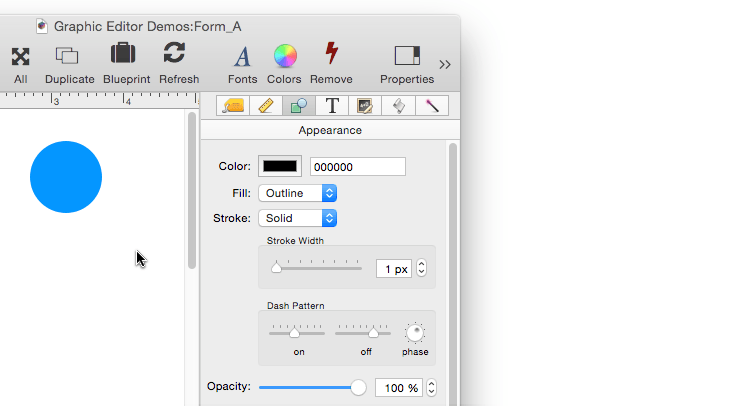Click the document icon in title bar
The image size is (756, 406).
coord(42,26)
